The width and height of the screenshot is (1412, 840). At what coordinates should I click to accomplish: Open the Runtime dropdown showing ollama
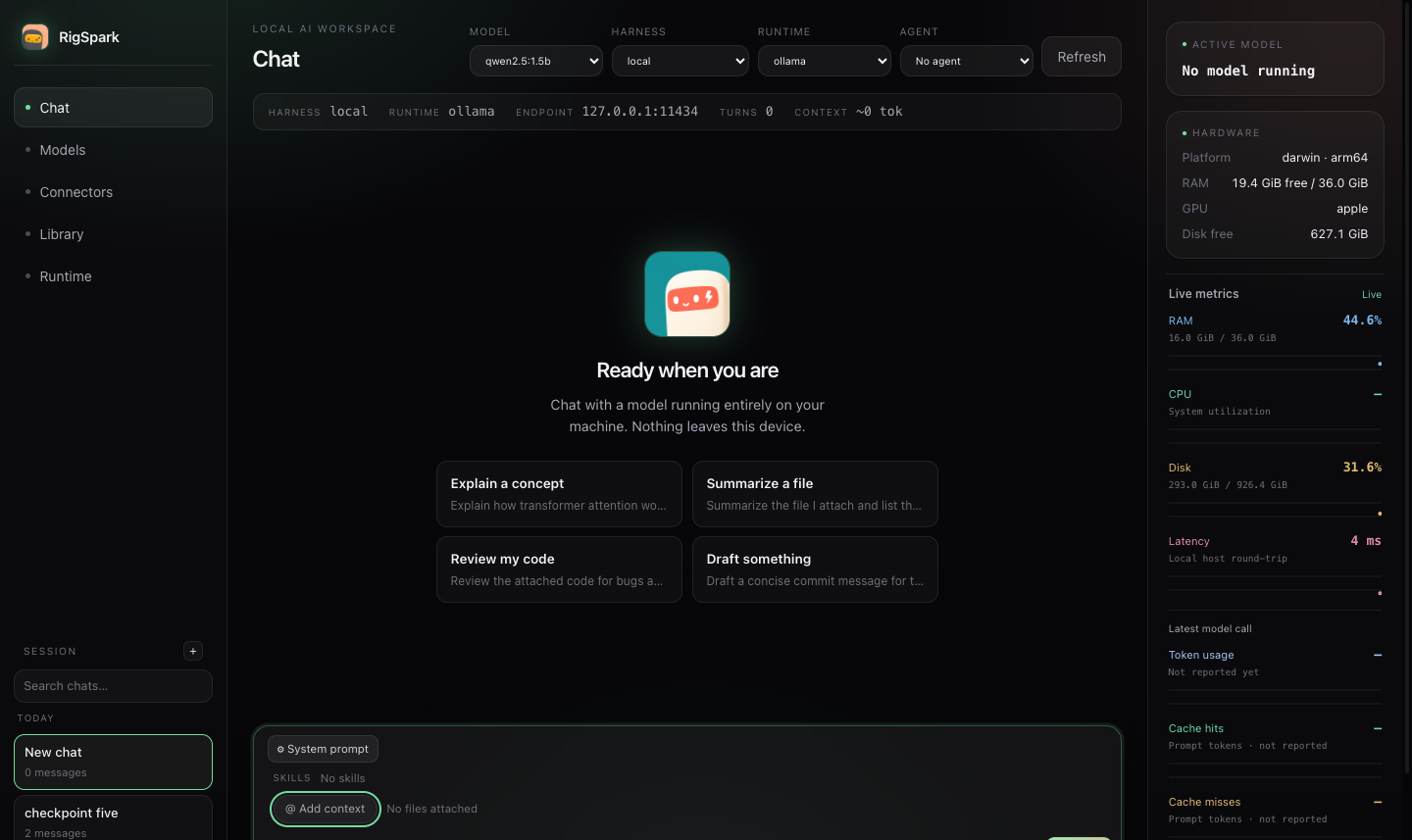pos(825,61)
